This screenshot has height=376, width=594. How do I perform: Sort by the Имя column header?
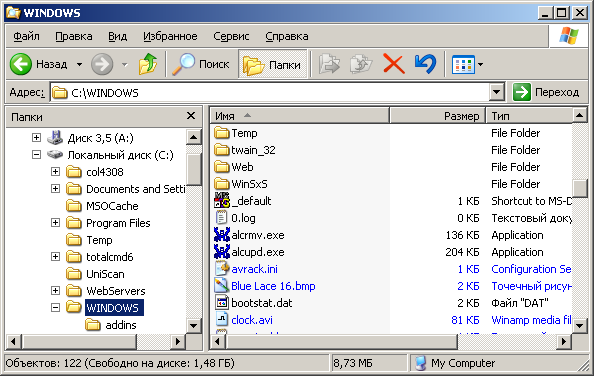[x=299, y=116]
